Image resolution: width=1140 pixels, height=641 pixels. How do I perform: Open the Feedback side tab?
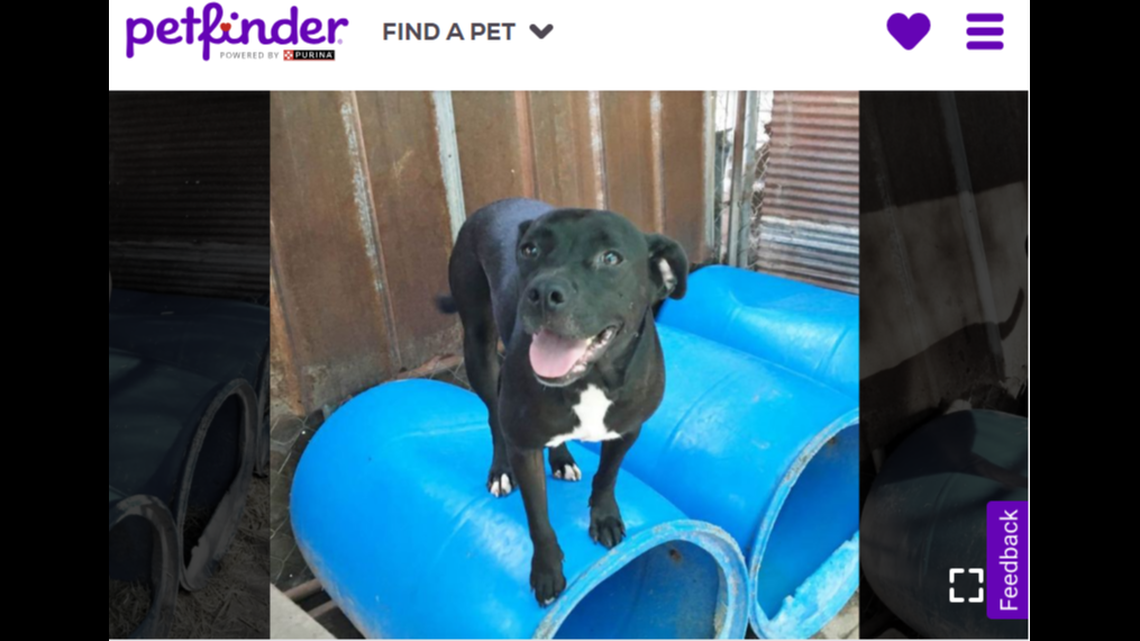tap(1007, 560)
